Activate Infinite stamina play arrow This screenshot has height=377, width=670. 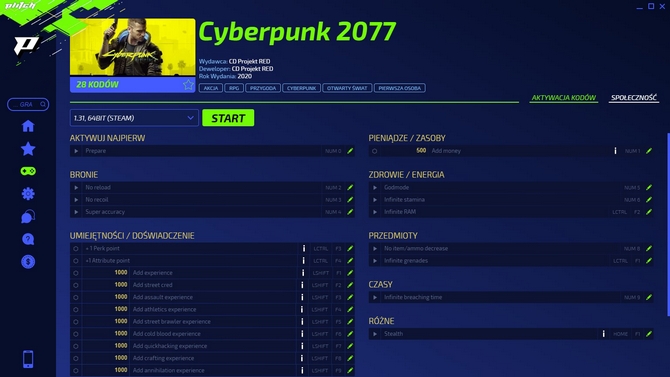375,200
